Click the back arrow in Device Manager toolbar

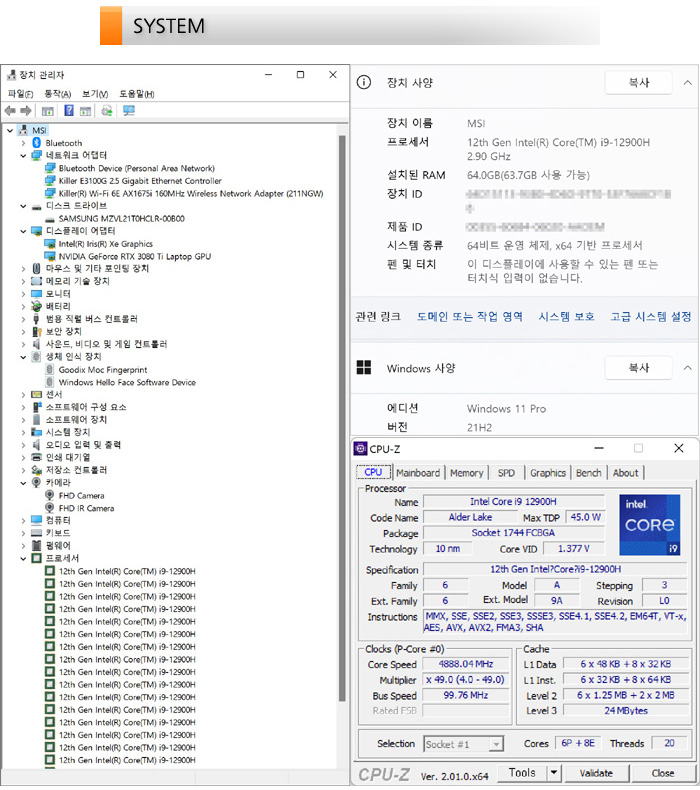[10, 110]
